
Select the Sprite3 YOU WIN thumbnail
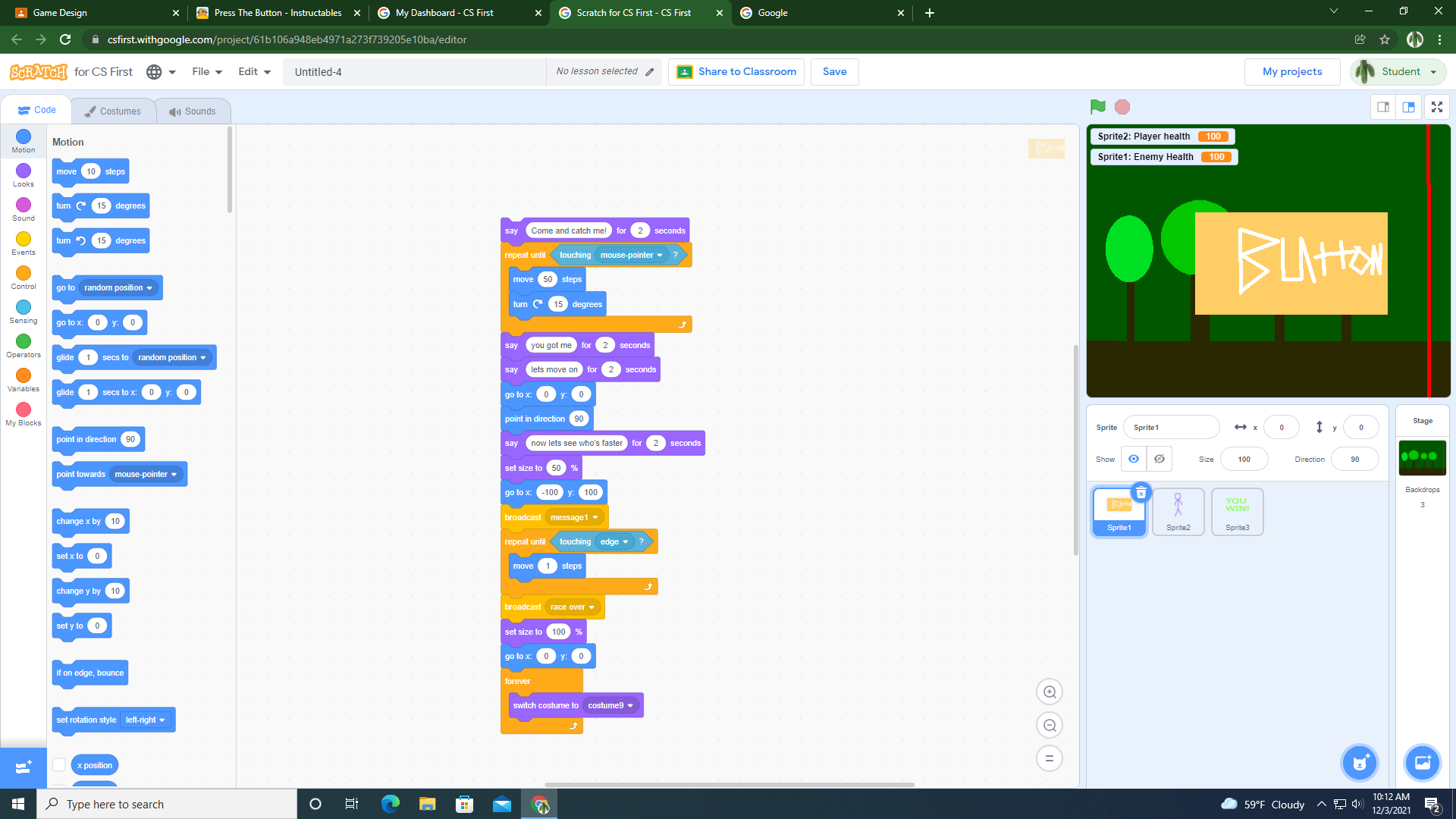1237,511
